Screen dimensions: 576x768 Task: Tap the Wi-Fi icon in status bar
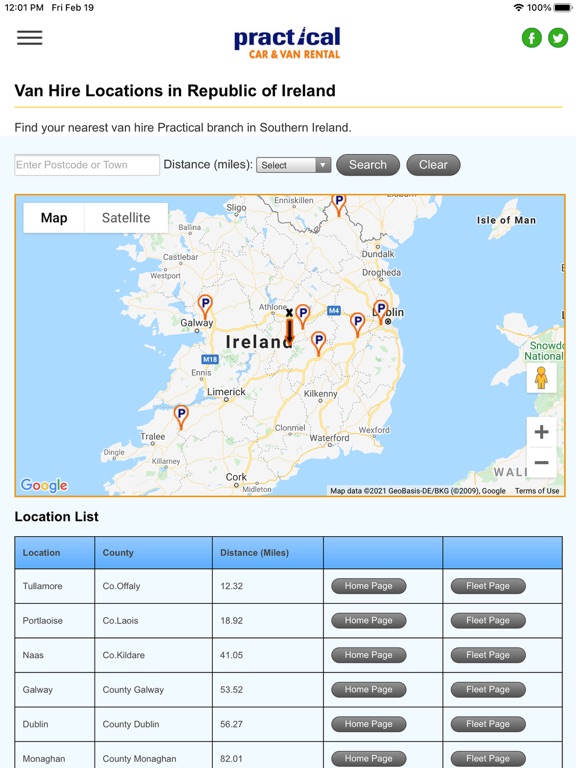(x=518, y=7)
